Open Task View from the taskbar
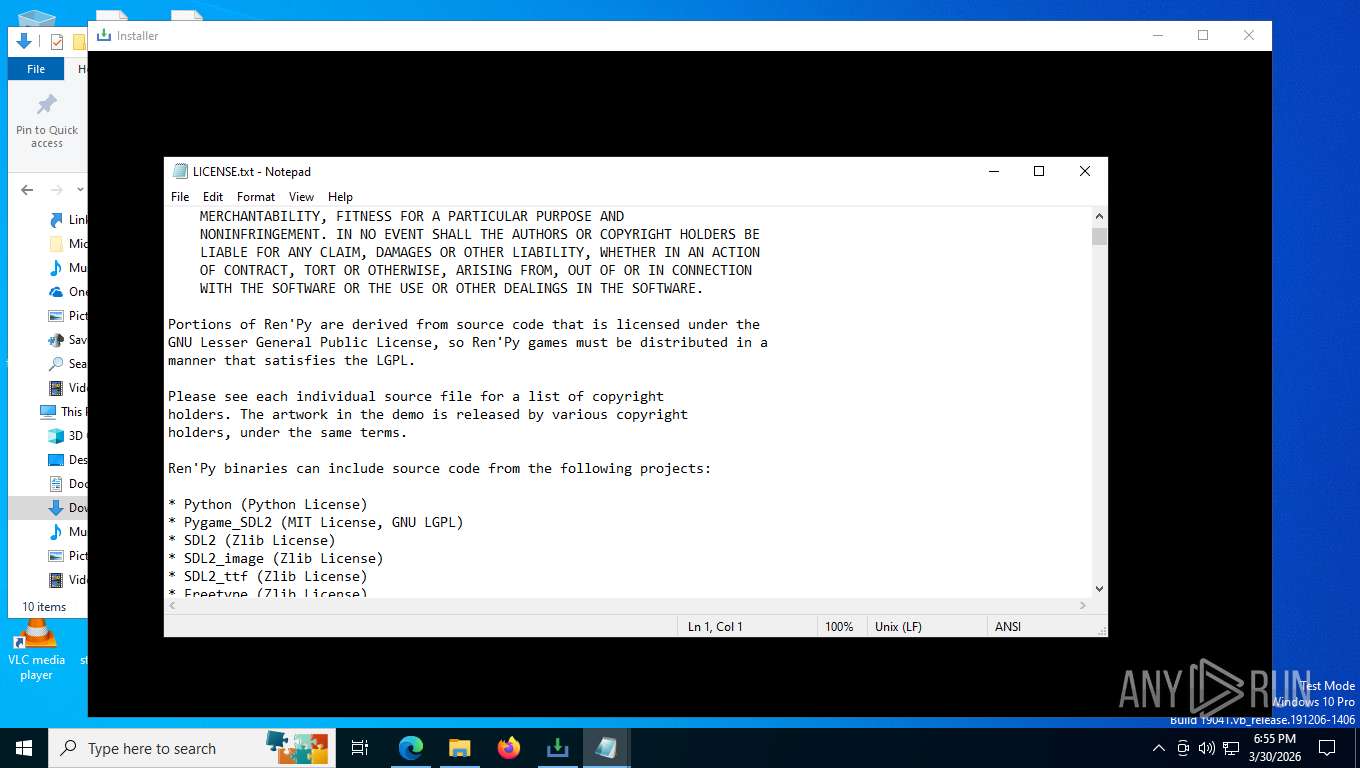Viewport: 1360px width, 768px height. (x=360, y=748)
